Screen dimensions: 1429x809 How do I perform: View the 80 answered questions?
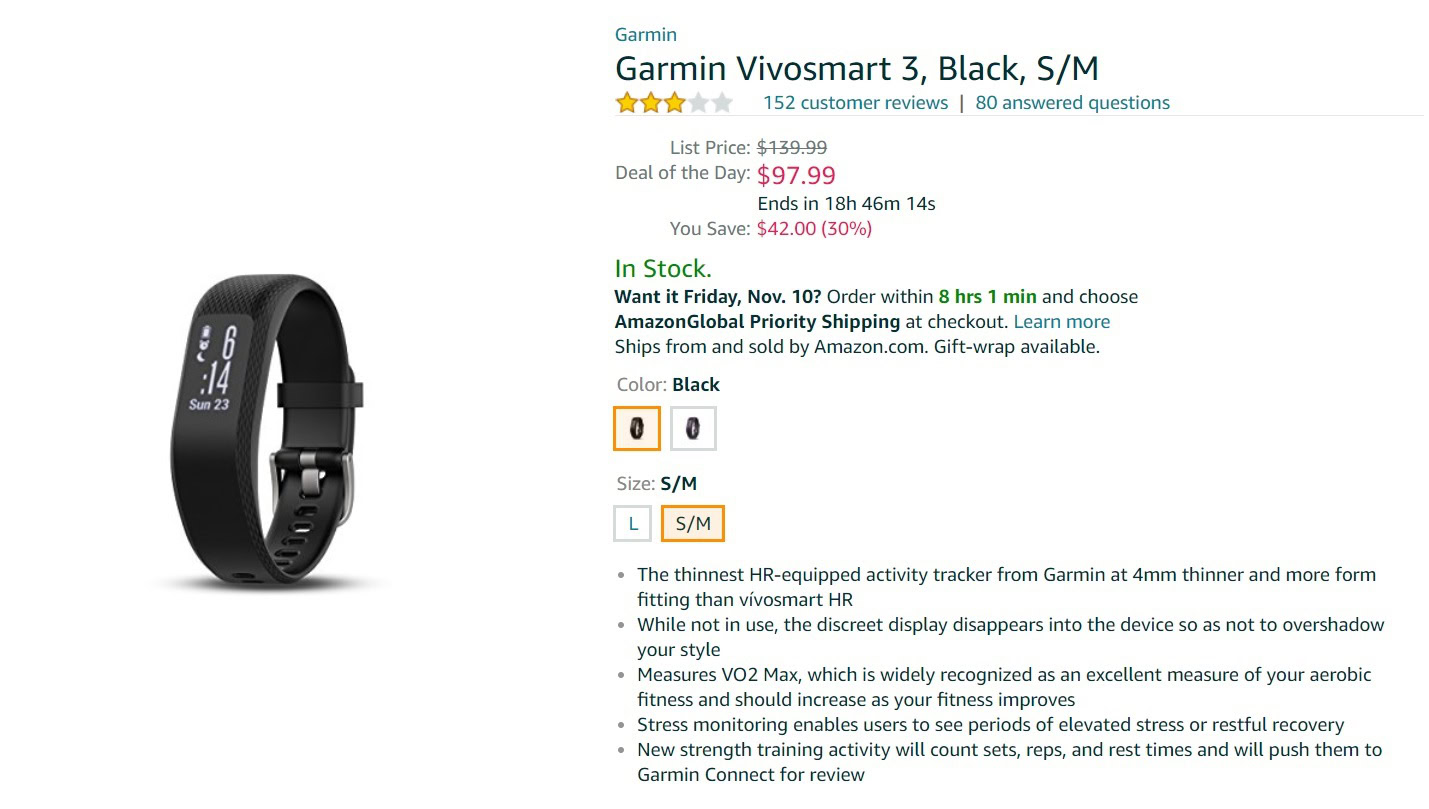pyautogui.click(x=1072, y=103)
